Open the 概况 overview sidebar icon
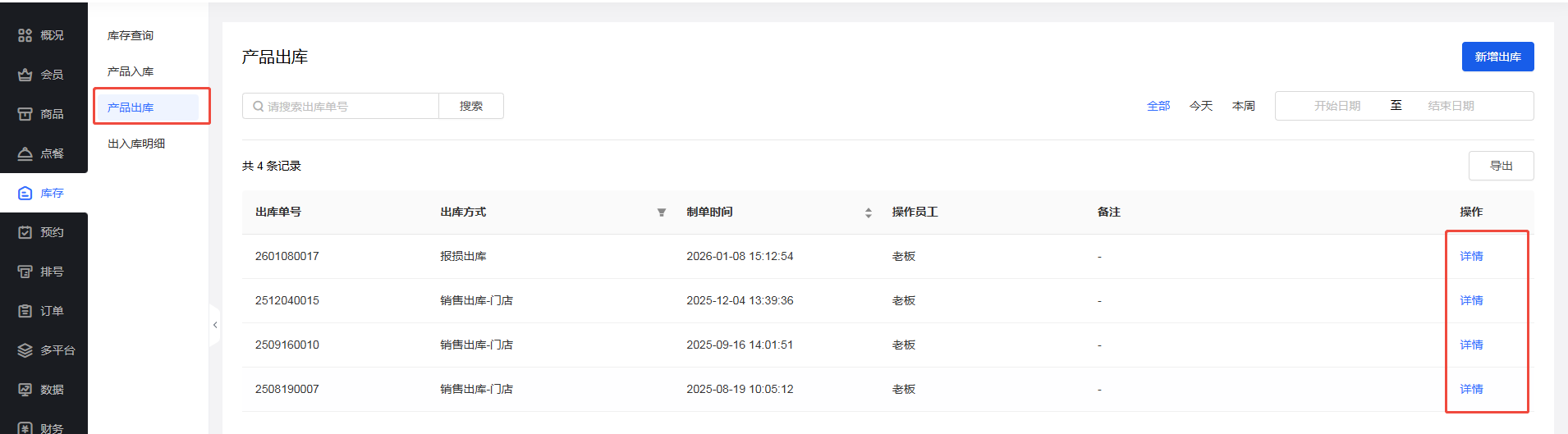 (25, 35)
